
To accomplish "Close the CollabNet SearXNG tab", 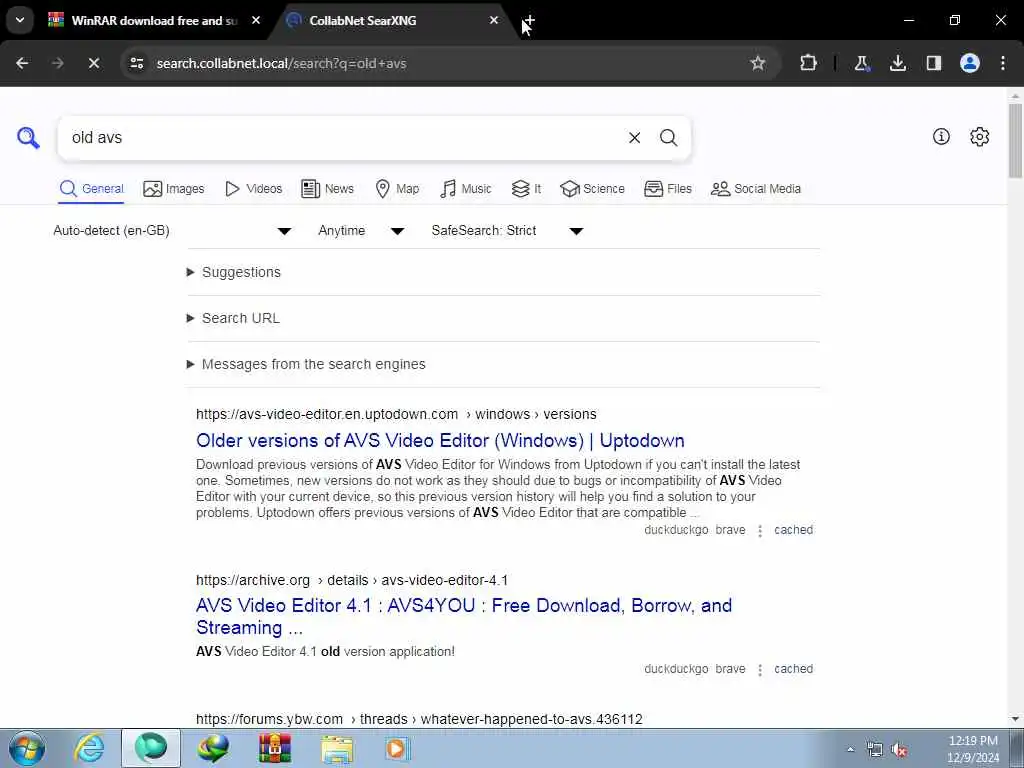I will pos(494,20).
